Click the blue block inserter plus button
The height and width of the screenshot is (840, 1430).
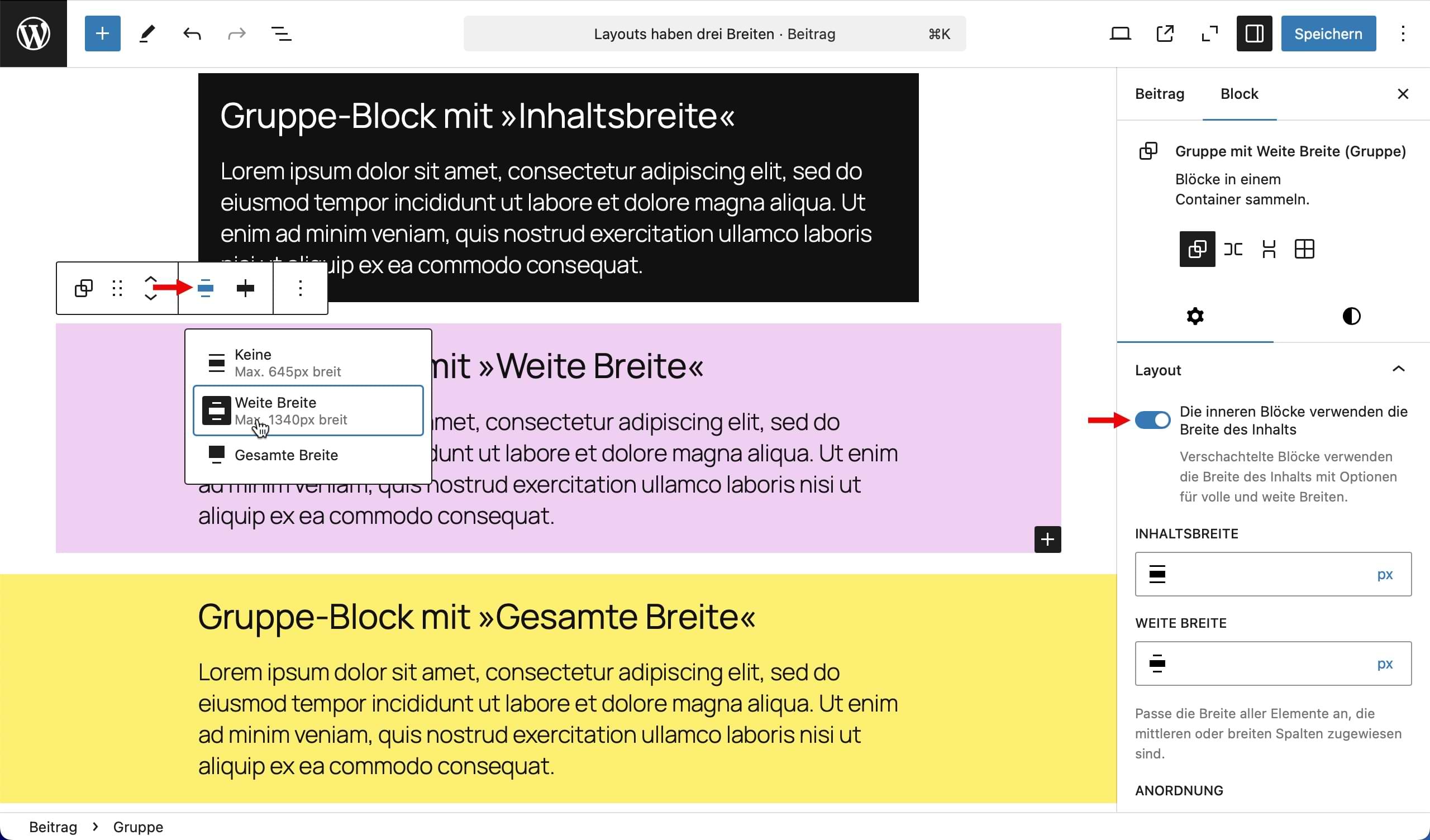click(102, 34)
